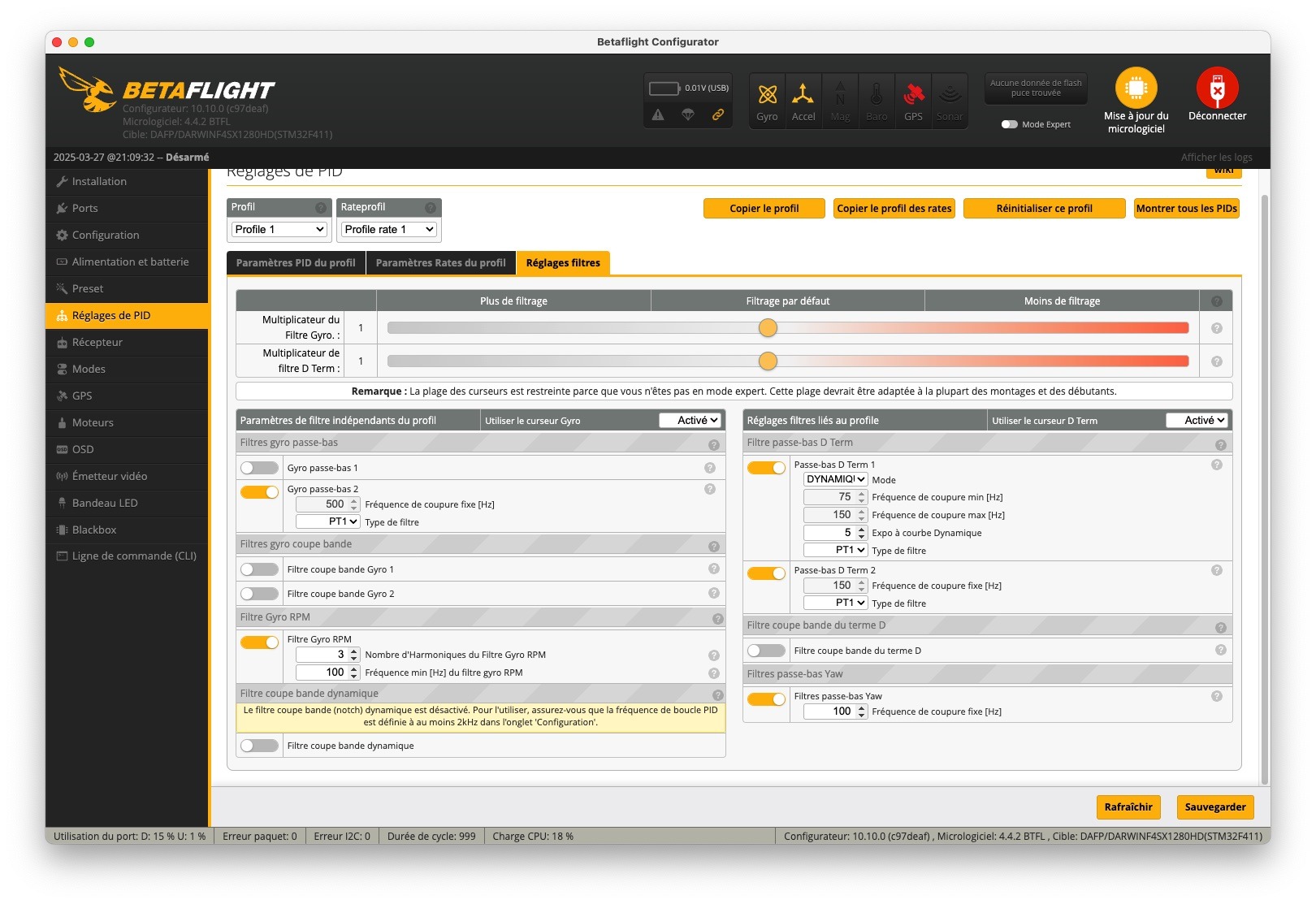Viewport: 1316px width, 904px height.
Task: Enable Gyro passe-bas 1 filter
Action: click(259, 468)
